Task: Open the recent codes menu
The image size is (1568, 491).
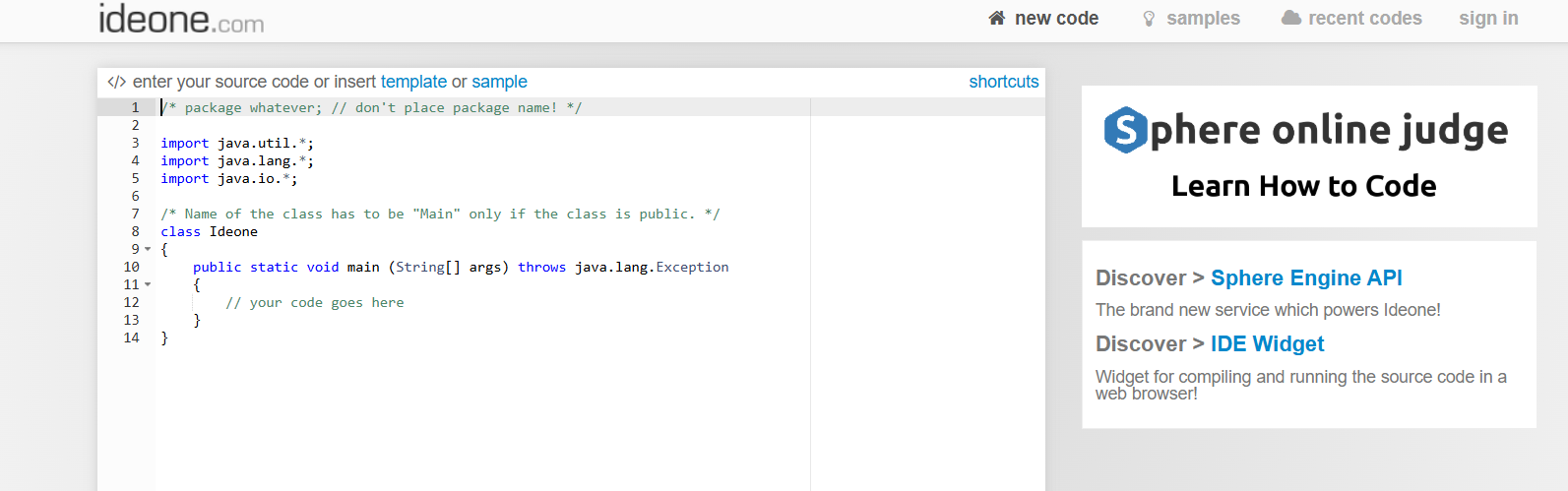Action: tap(1351, 18)
